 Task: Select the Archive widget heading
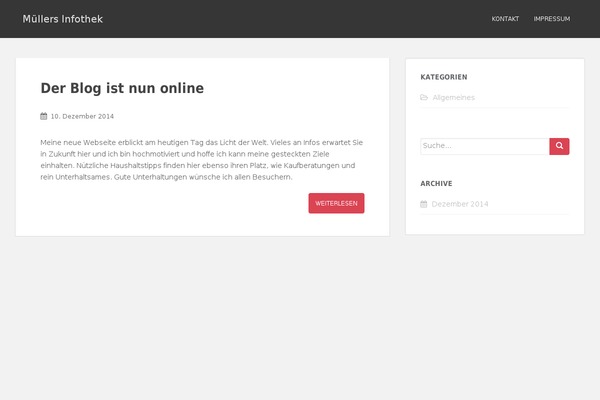pos(436,183)
